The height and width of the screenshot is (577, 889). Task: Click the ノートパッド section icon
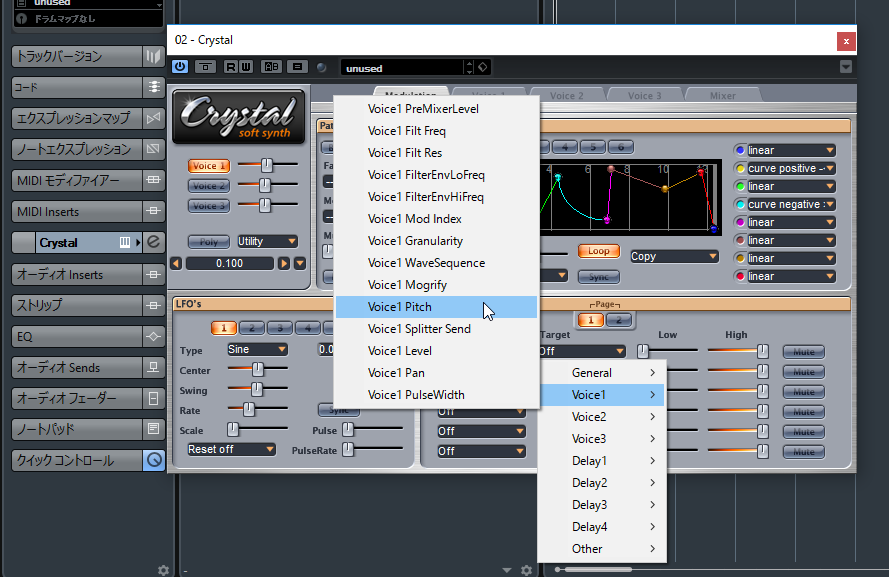pos(153,429)
